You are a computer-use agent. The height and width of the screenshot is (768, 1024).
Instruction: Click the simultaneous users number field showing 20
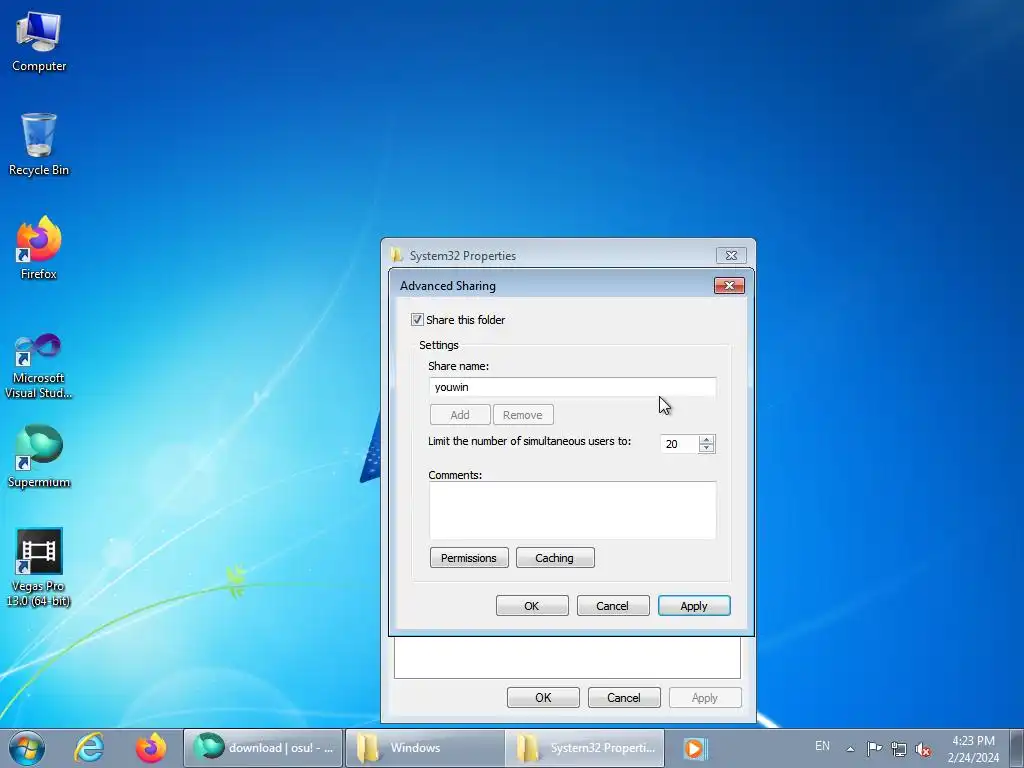tap(679, 444)
